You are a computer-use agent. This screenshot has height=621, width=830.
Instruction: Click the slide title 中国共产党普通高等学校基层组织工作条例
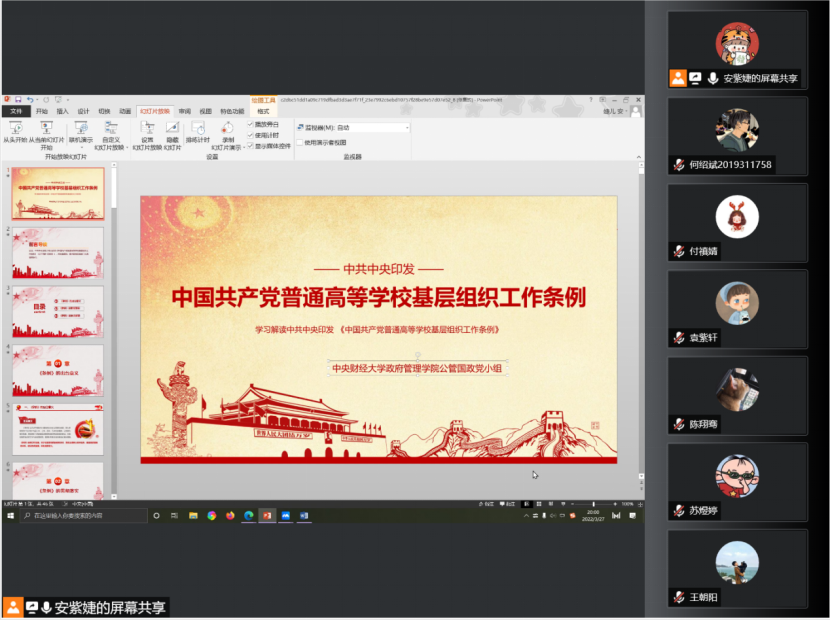[x=378, y=297]
